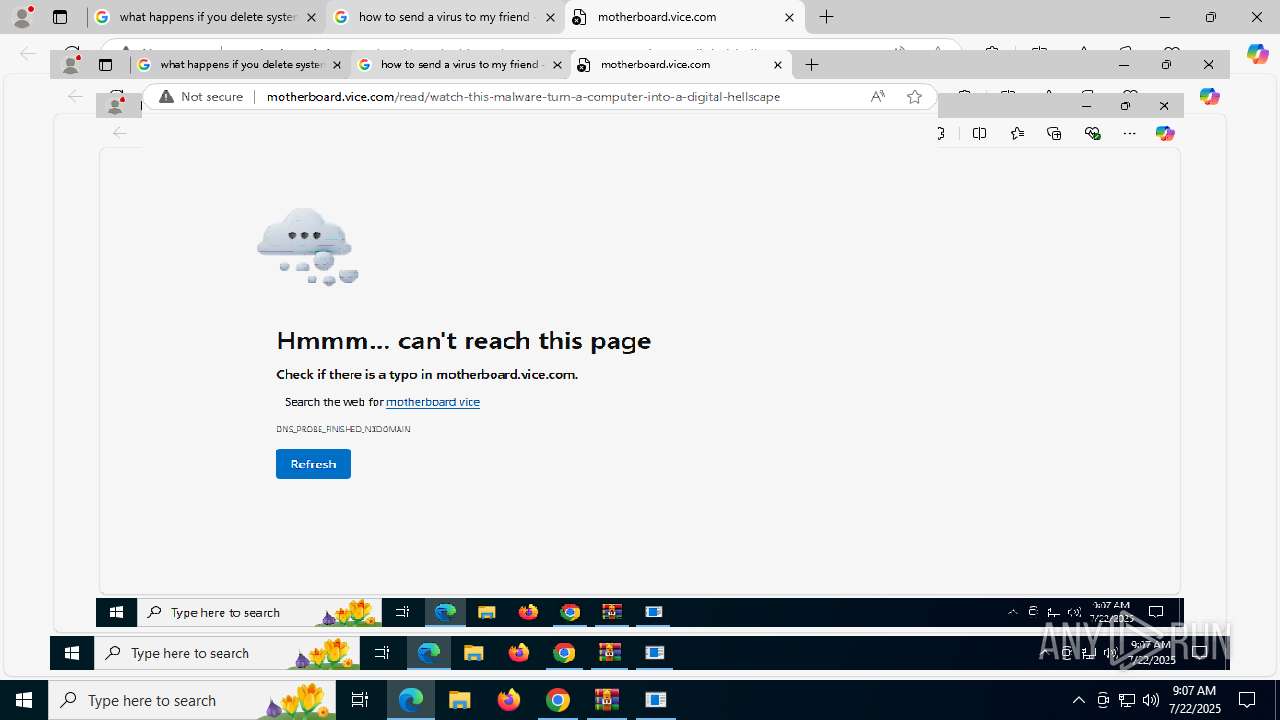Open Task View on middle taskbar

click(382, 653)
